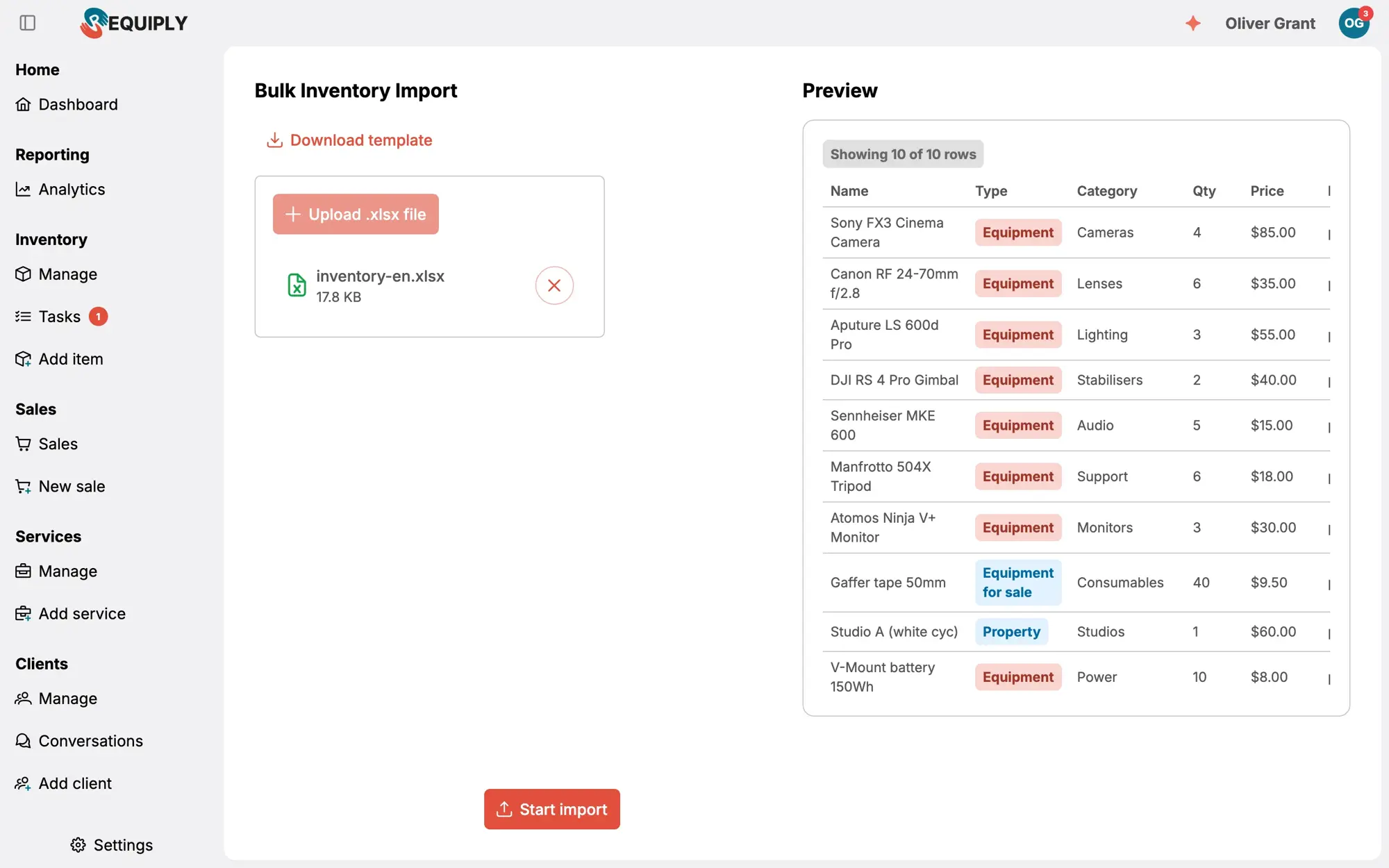1389x868 pixels.
Task: Click the Price column header
Action: [1267, 191]
